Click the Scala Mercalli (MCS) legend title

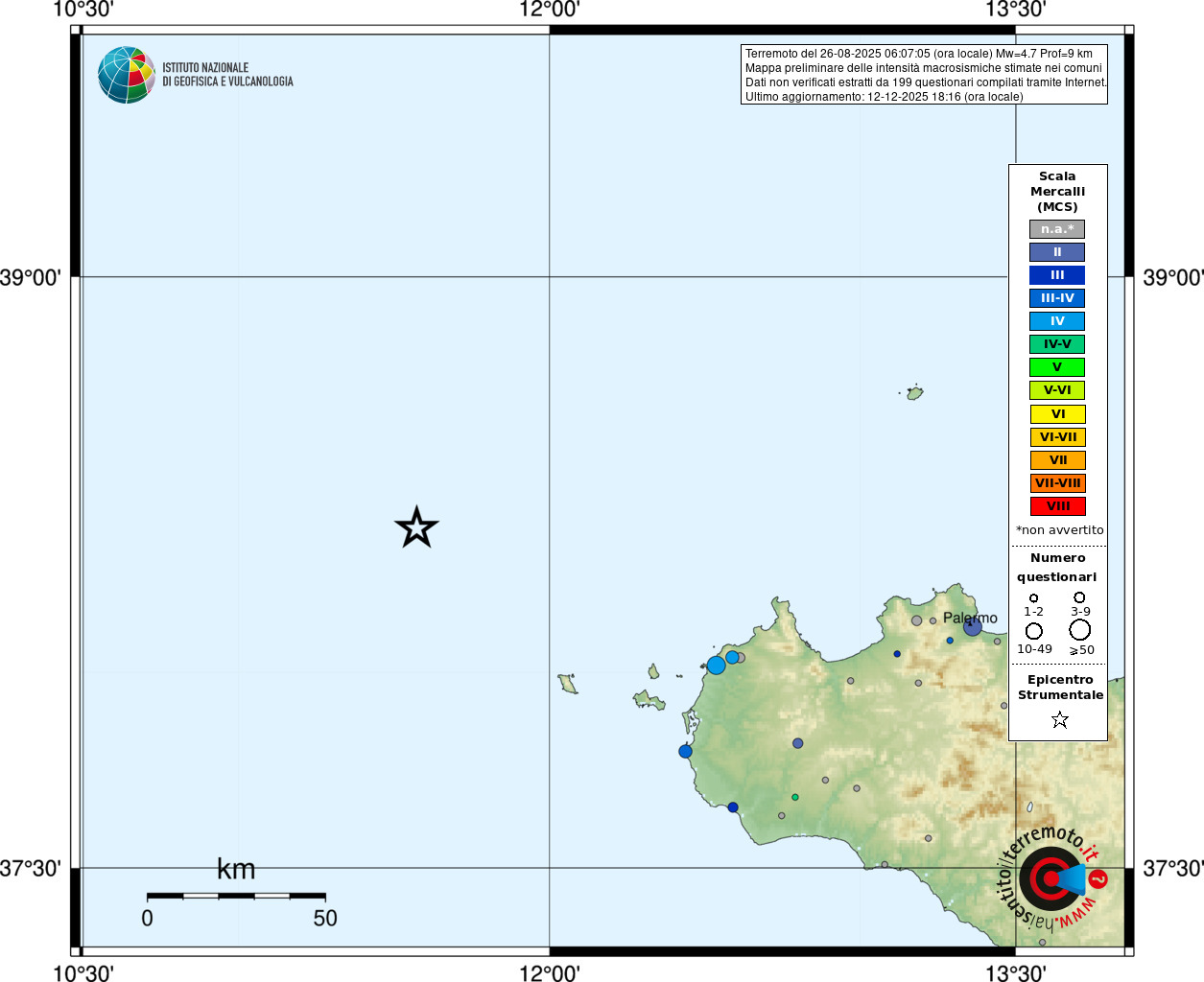coord(1057,192)
